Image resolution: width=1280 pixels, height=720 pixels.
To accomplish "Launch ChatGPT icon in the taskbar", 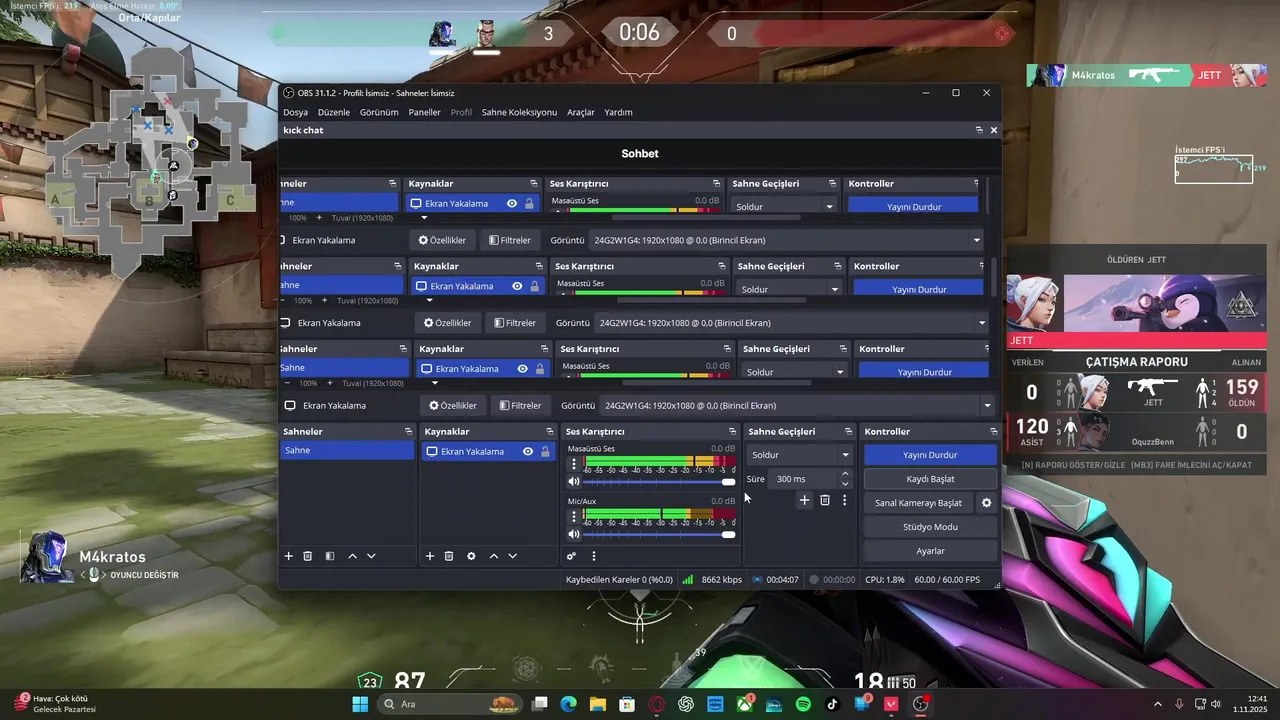I will pos(686,704).
